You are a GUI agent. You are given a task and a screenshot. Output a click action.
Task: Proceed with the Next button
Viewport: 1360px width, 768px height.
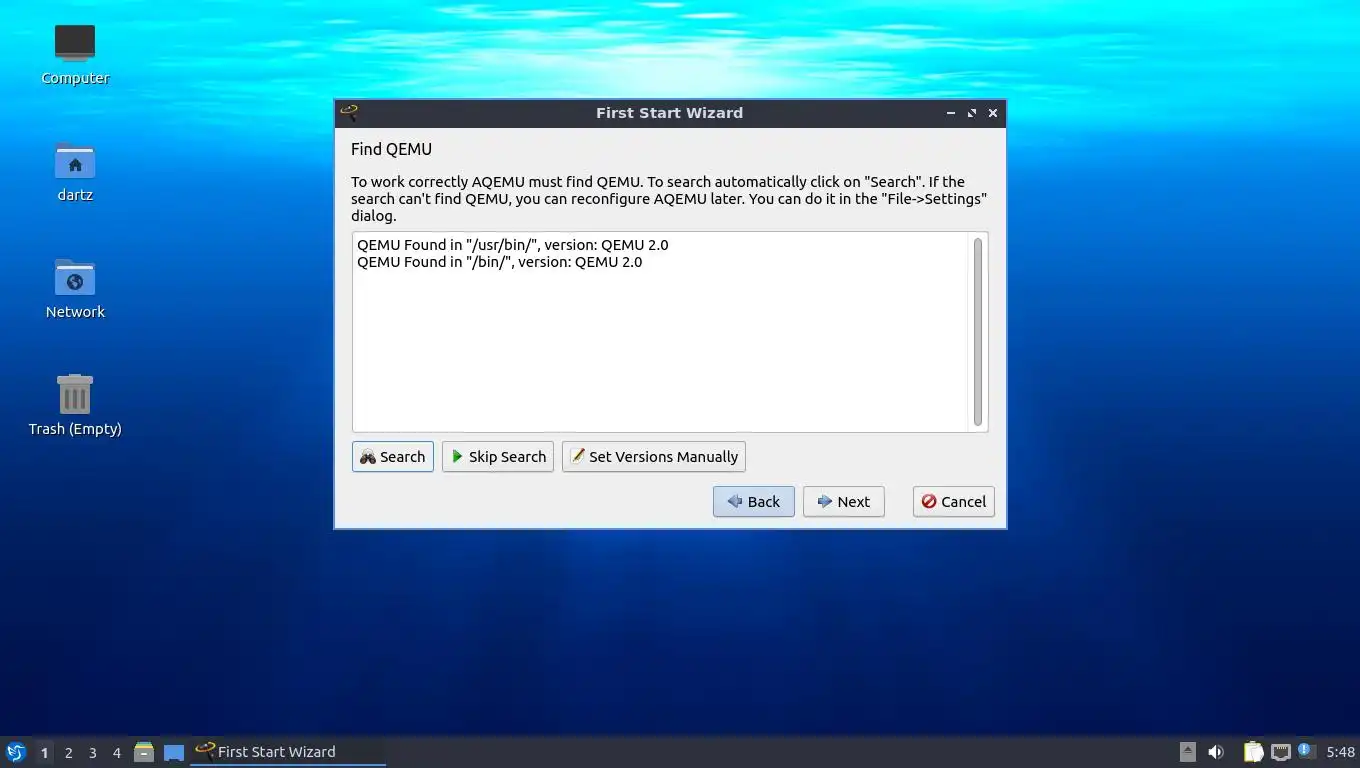(x=844, y=502)
